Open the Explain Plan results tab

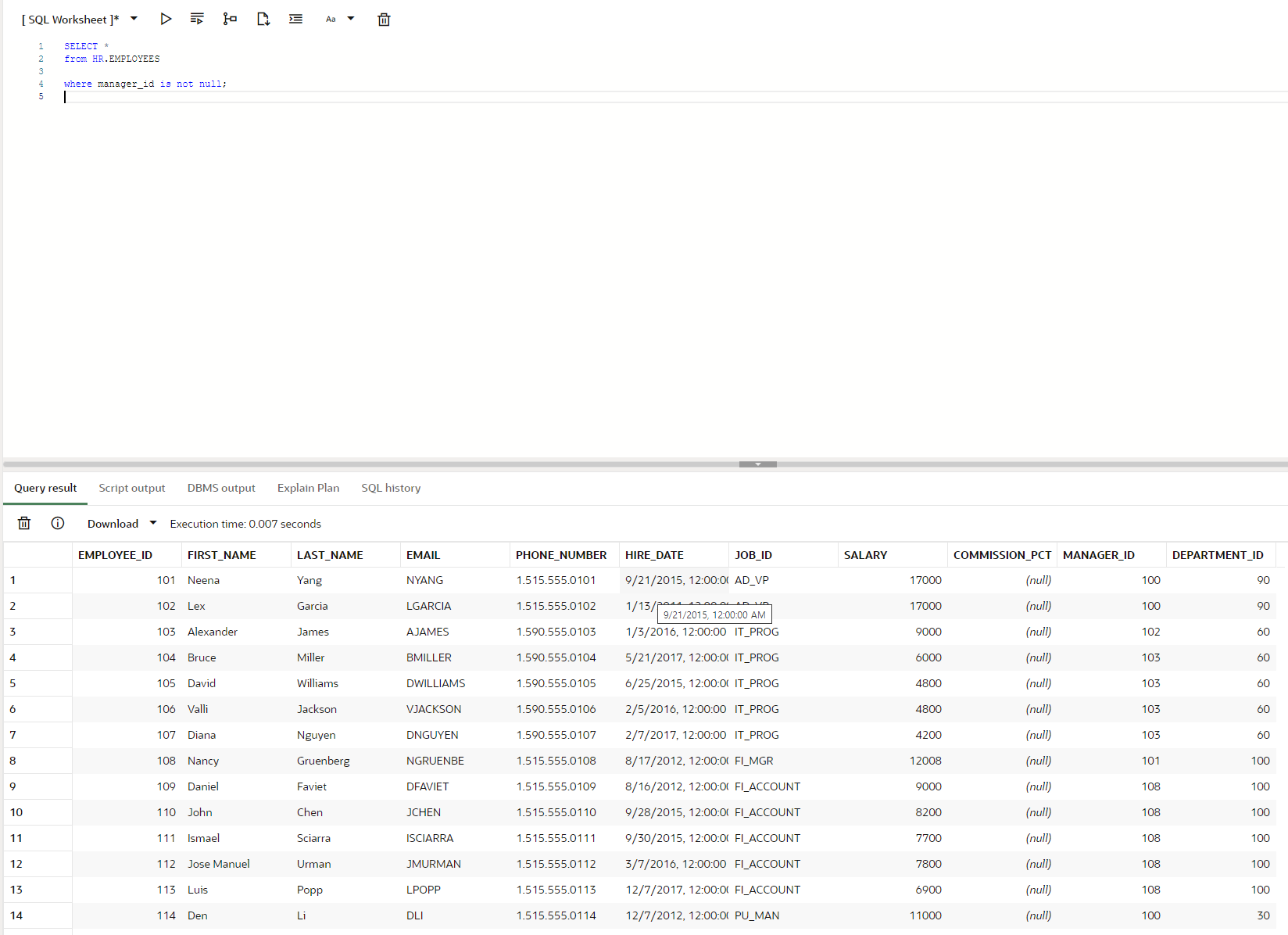(x=308, y=488)
